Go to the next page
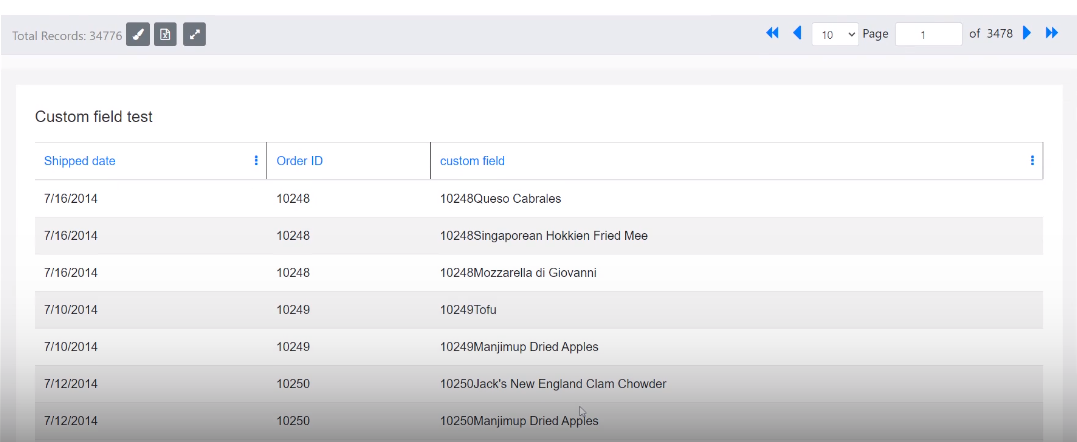 [x=1027, y=33]
